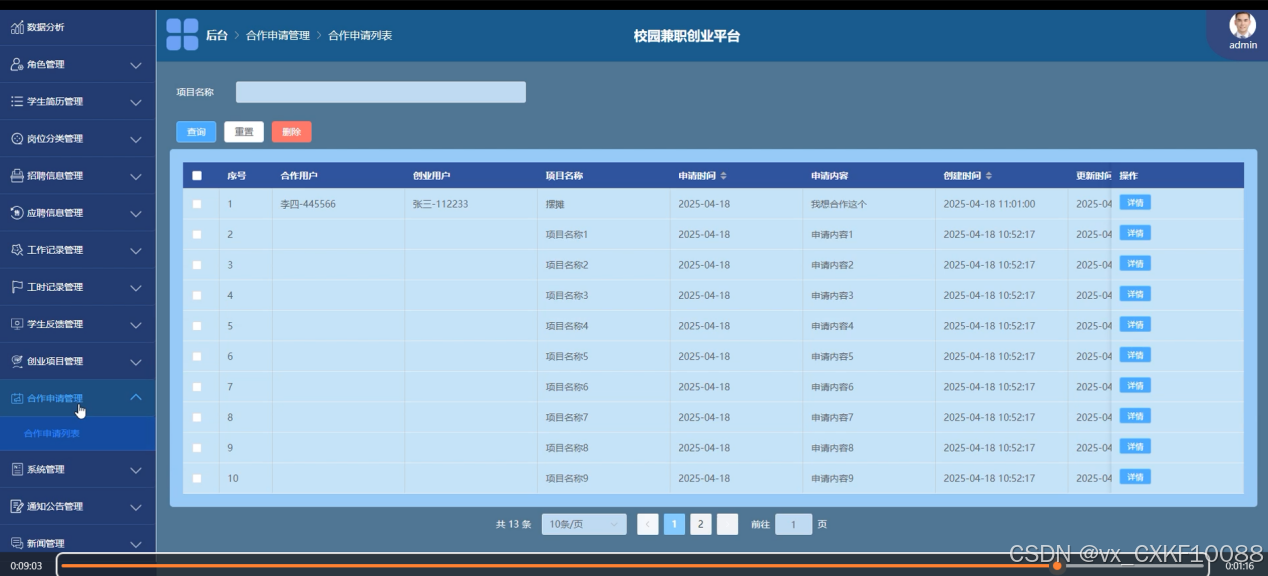Open the 创业项目管理 menu label
This screenshot has width=1268, height=576.
tap(55, 361)
